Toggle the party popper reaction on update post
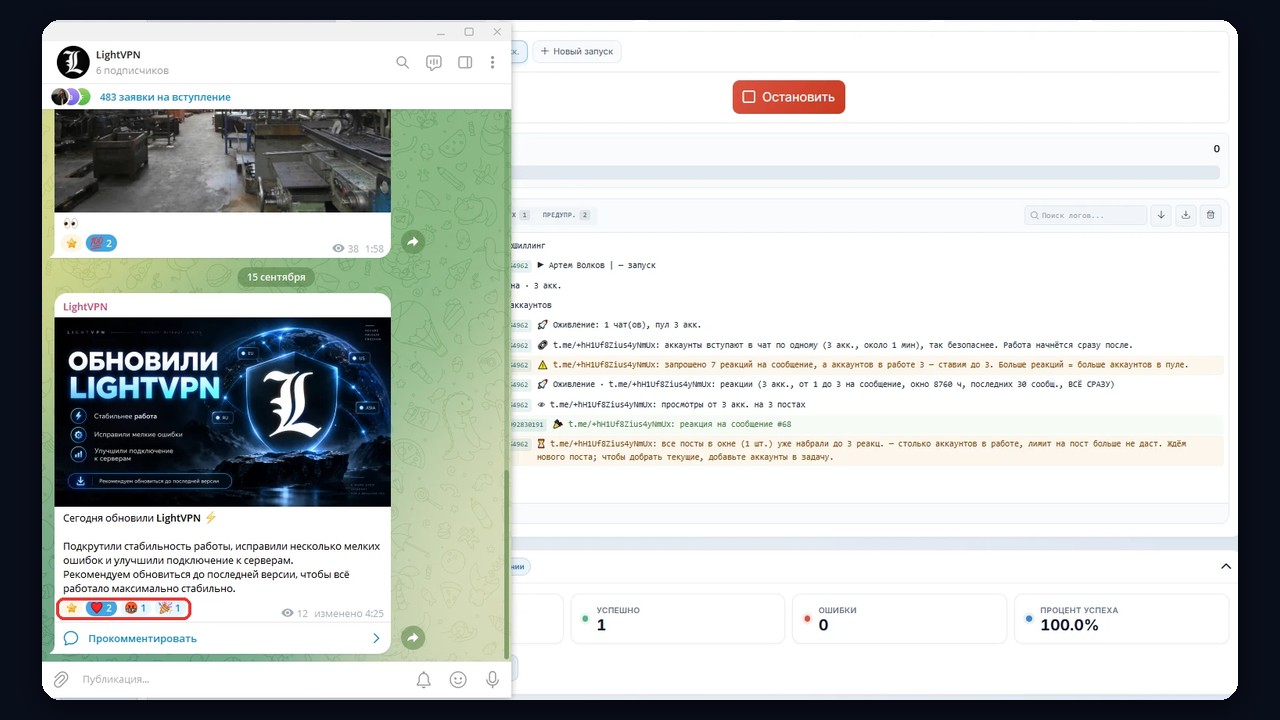The image size is (1280, 720). [169, 608]
